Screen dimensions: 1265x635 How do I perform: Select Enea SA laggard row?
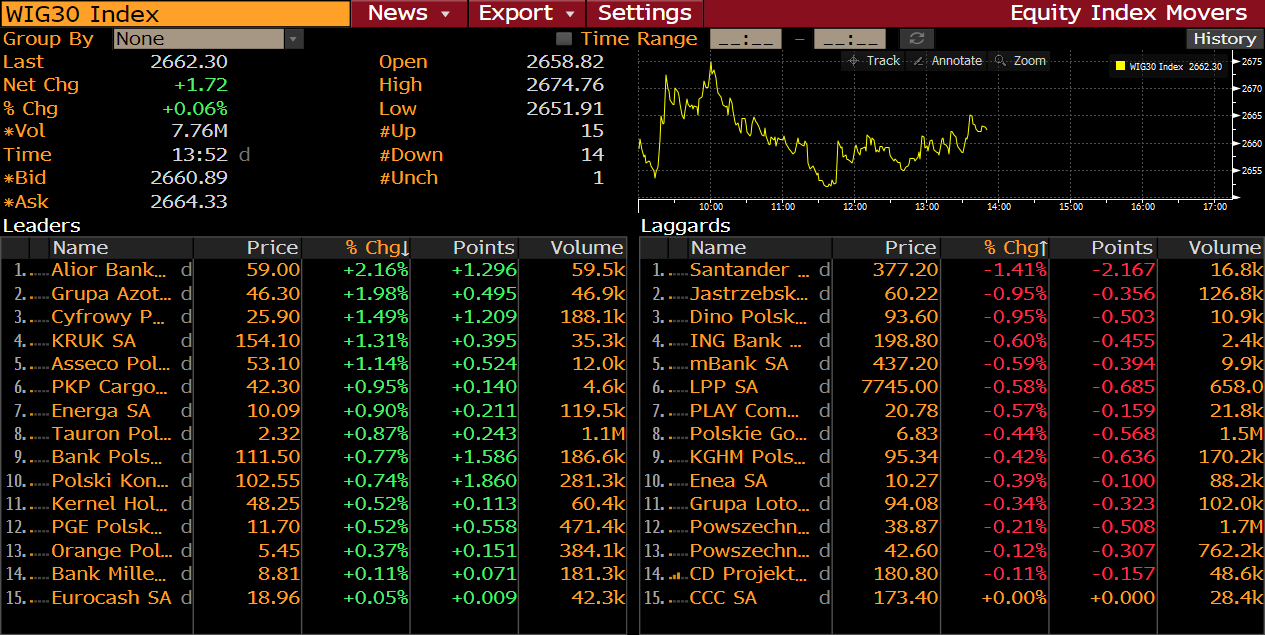click(952, 481)
